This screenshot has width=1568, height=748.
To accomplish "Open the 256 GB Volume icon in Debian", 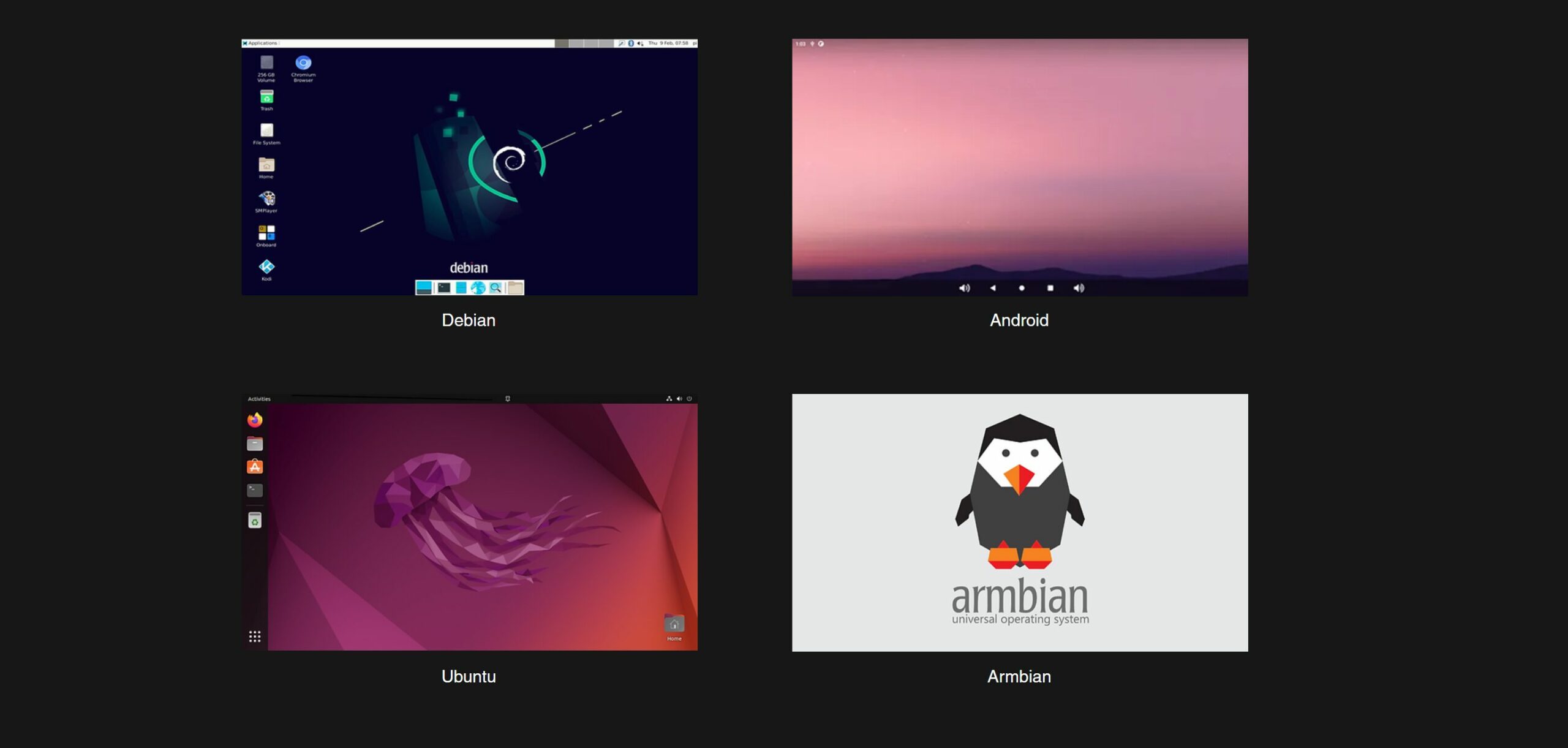I will pyautogui.click(x=266, y=68).
